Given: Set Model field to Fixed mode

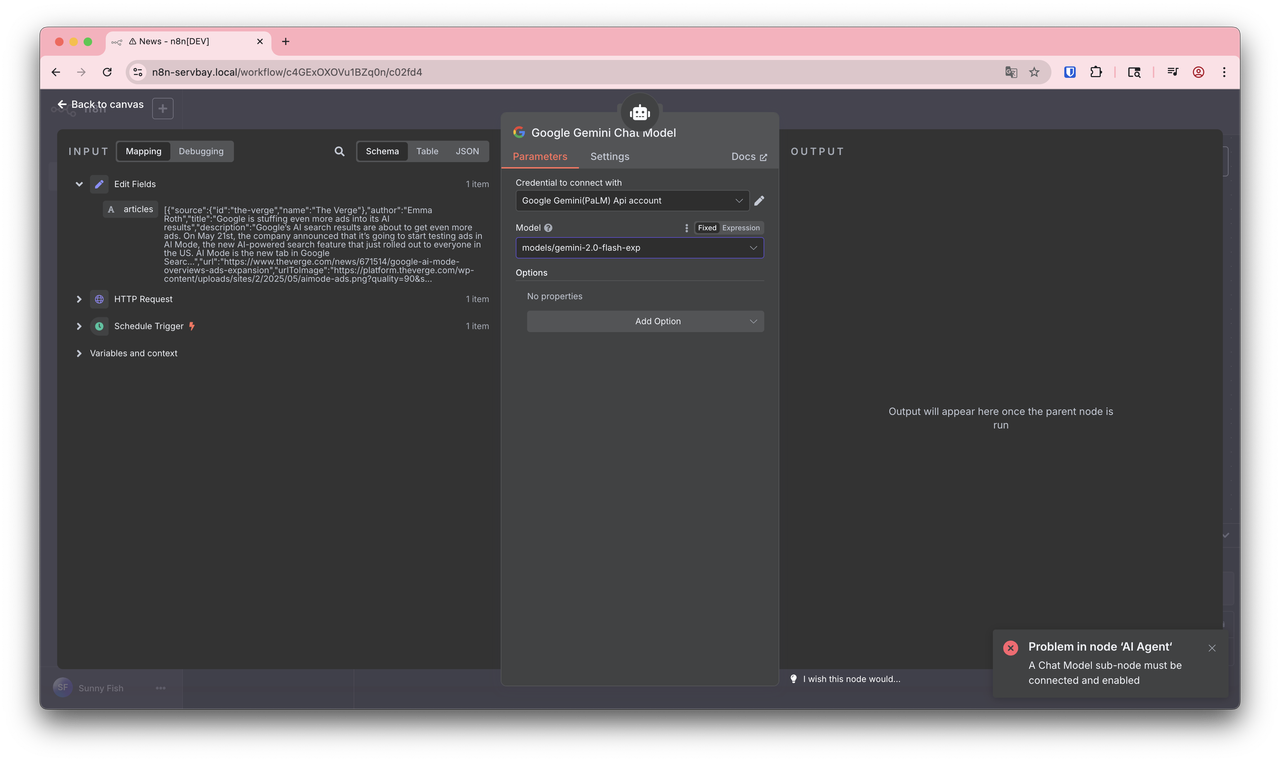Looking at the screenshot, I should coord(707,228).
